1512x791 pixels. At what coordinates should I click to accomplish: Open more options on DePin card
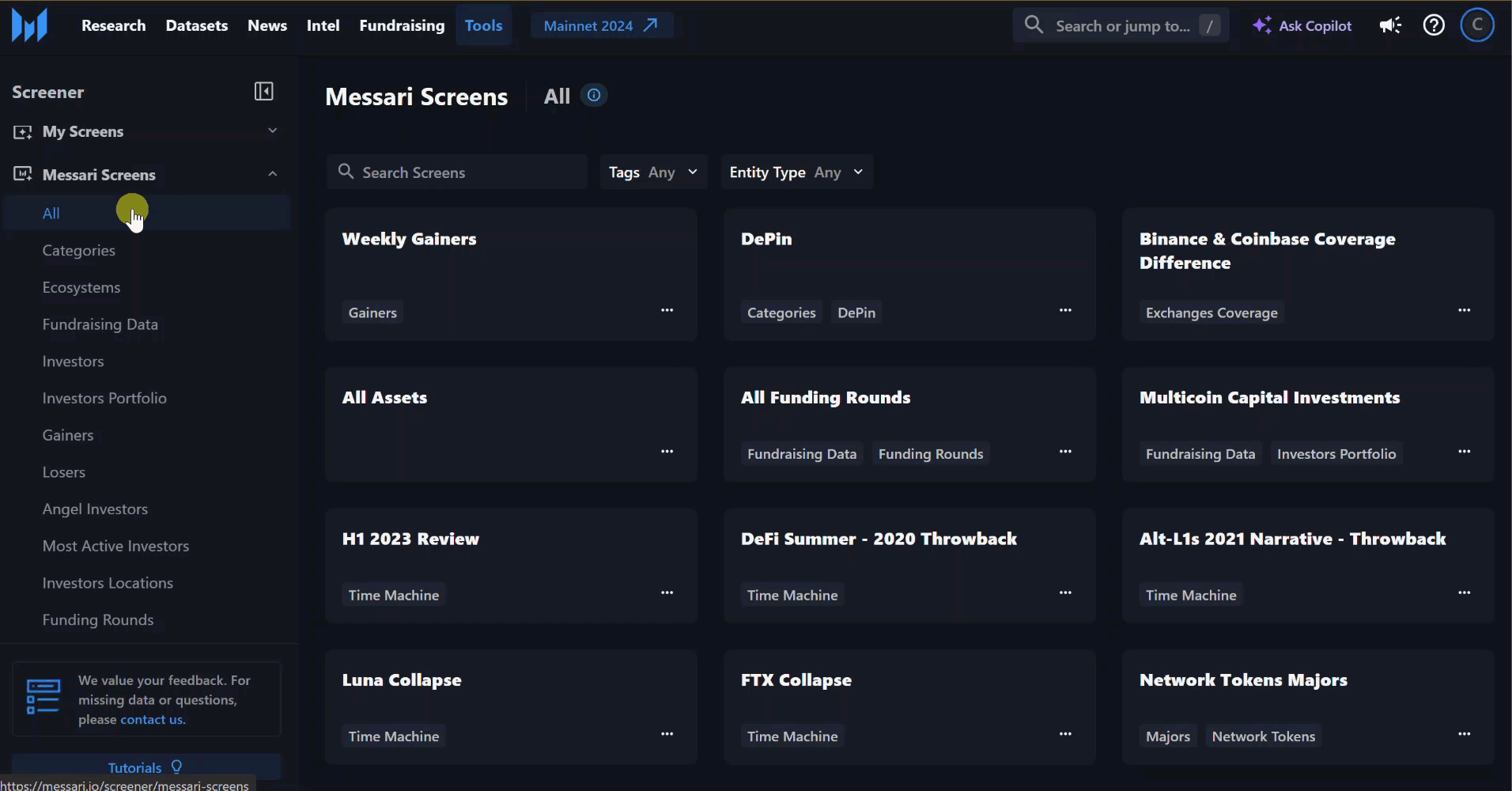tap(1066, 310)
